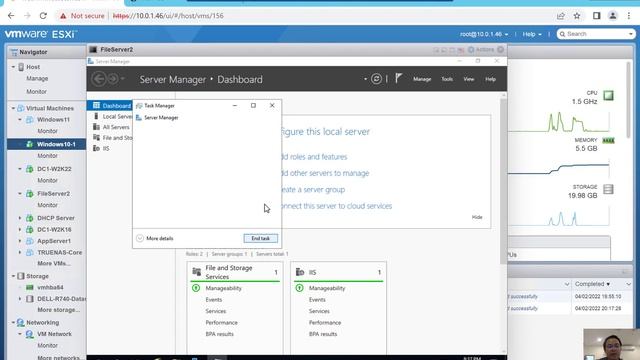
Task: Click the FileServer2 console Actions gear icon
Action: (471, 50)
